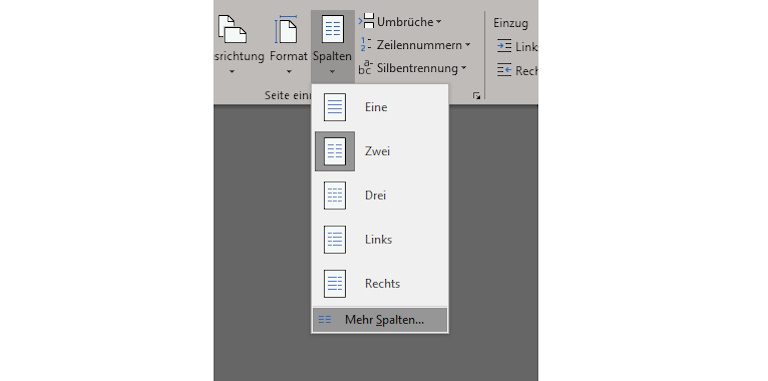Screen dimensions: 768x381
Task: Select the Links column layout option
Action: click(x=380, y=239)
